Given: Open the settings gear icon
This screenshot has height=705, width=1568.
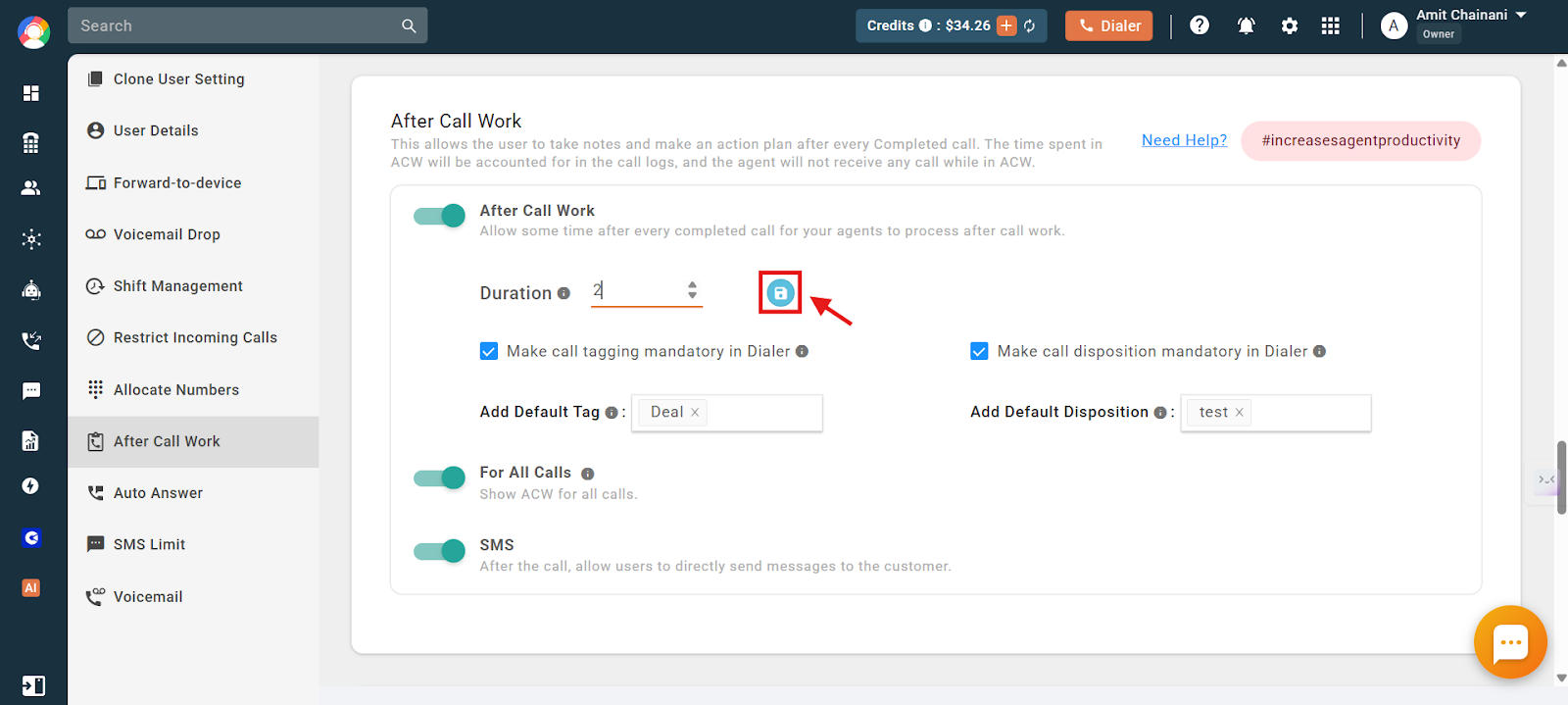Looking at the screenshot, I should point(1290,25).
